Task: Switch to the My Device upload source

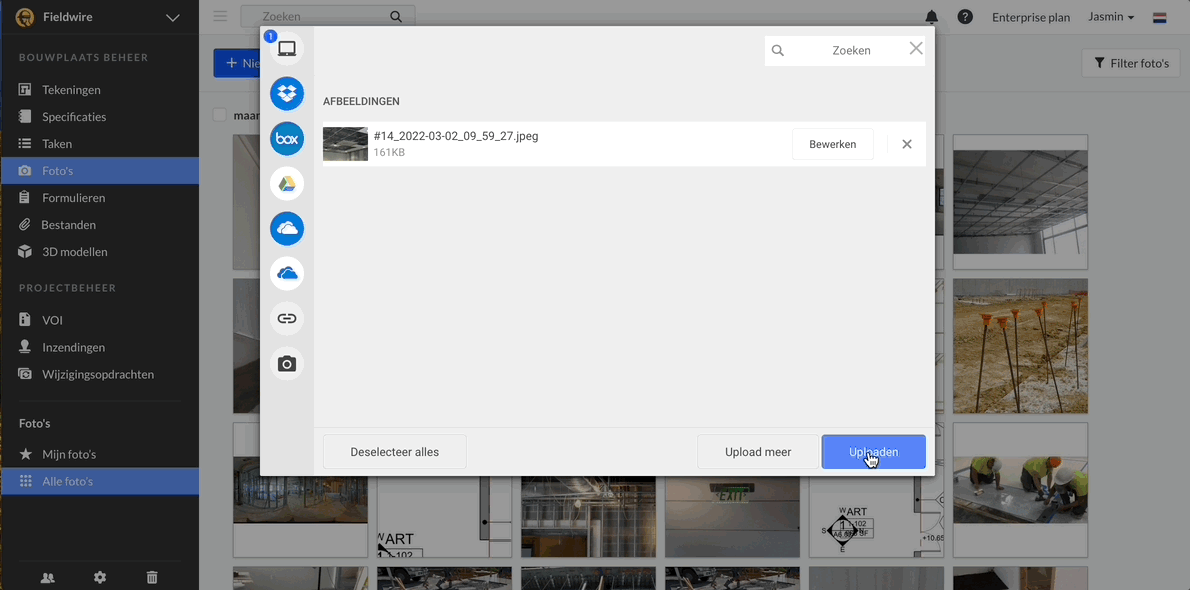Action: click(x=287, y=47)
